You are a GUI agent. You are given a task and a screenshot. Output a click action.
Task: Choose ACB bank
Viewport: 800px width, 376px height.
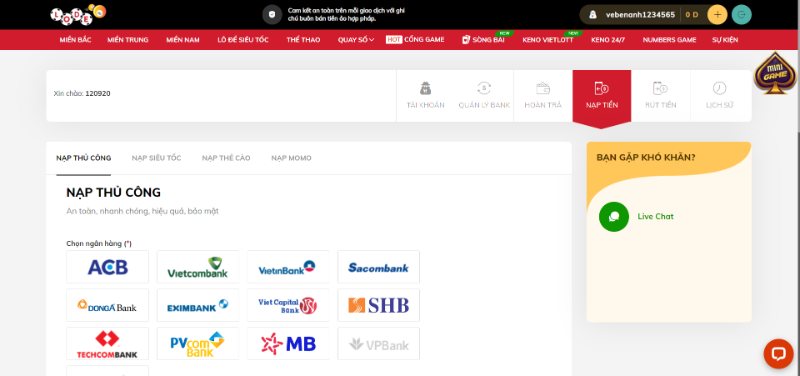(108, 267)
